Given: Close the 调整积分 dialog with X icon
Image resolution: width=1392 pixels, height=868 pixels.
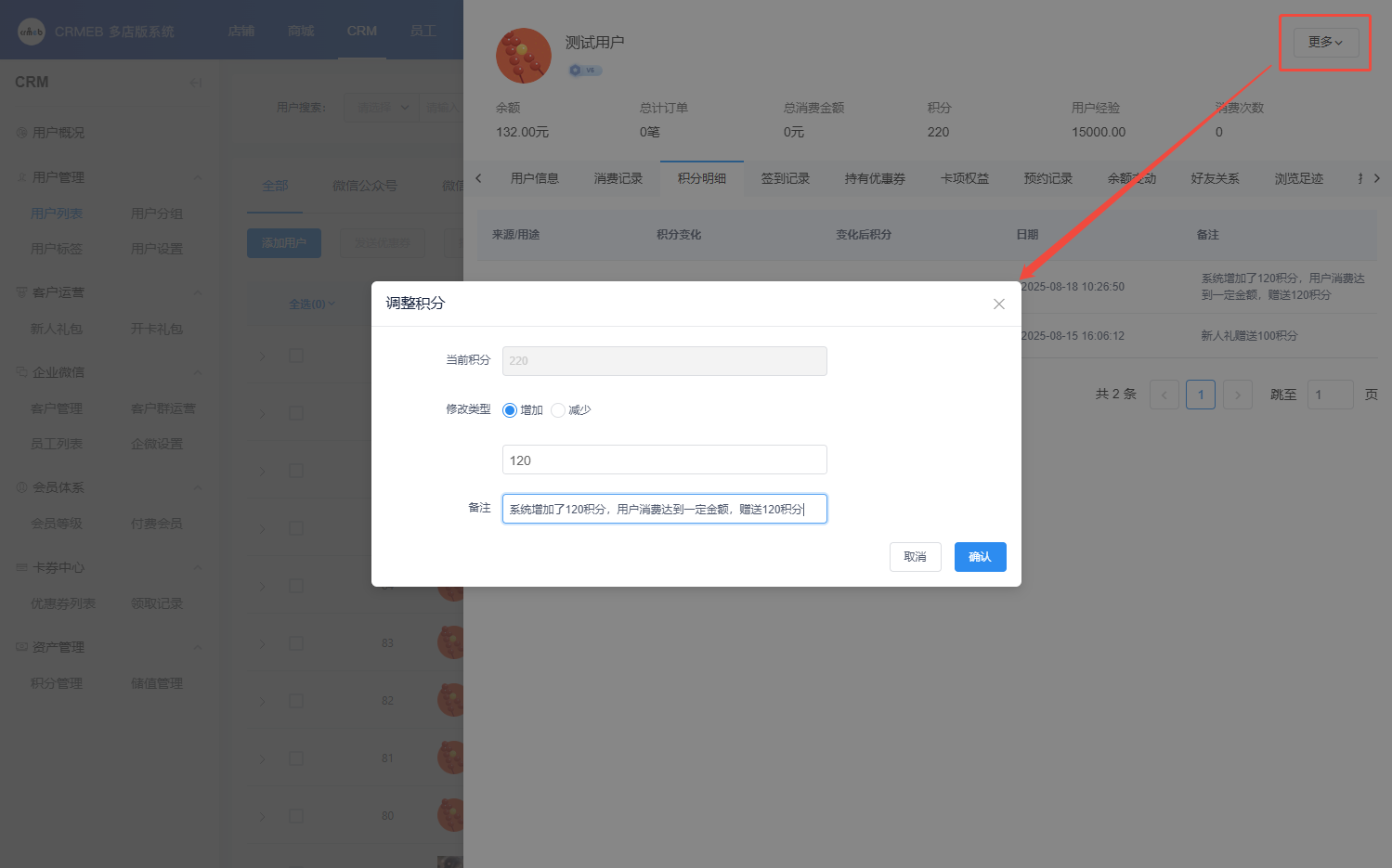Looking at the screenshot, I should tap(998, 304).
